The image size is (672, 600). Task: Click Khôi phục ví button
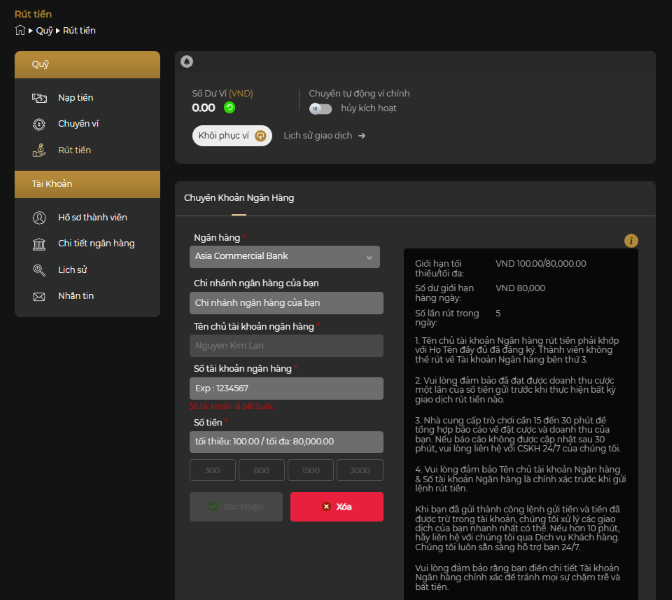232,136
